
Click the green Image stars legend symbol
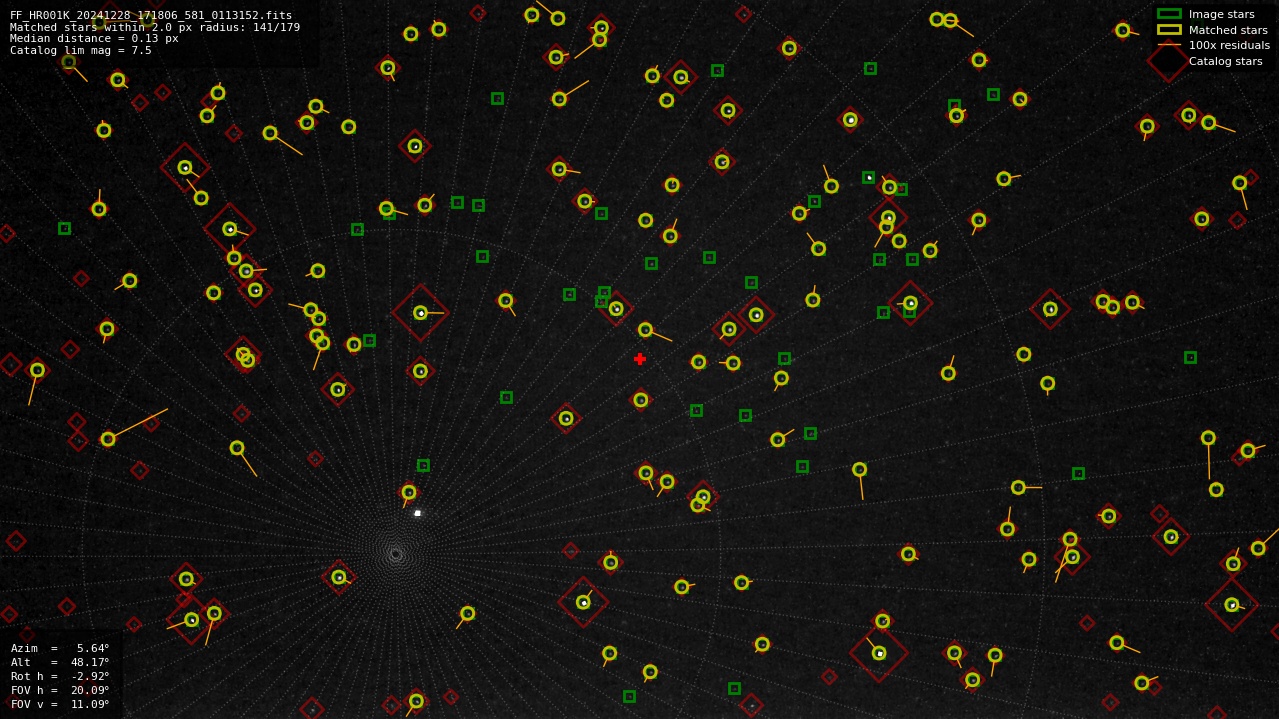point(1169,14)
